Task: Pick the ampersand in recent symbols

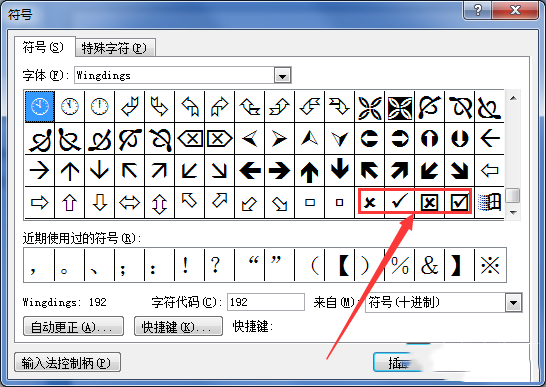Action: (x=429, y=265)
